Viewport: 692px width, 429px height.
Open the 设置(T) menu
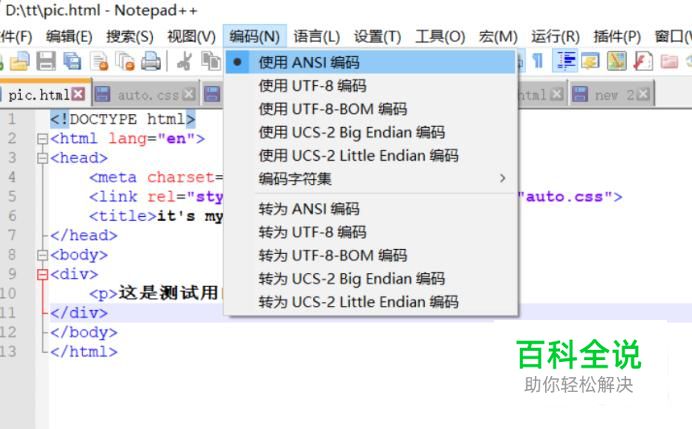point(377,37)
